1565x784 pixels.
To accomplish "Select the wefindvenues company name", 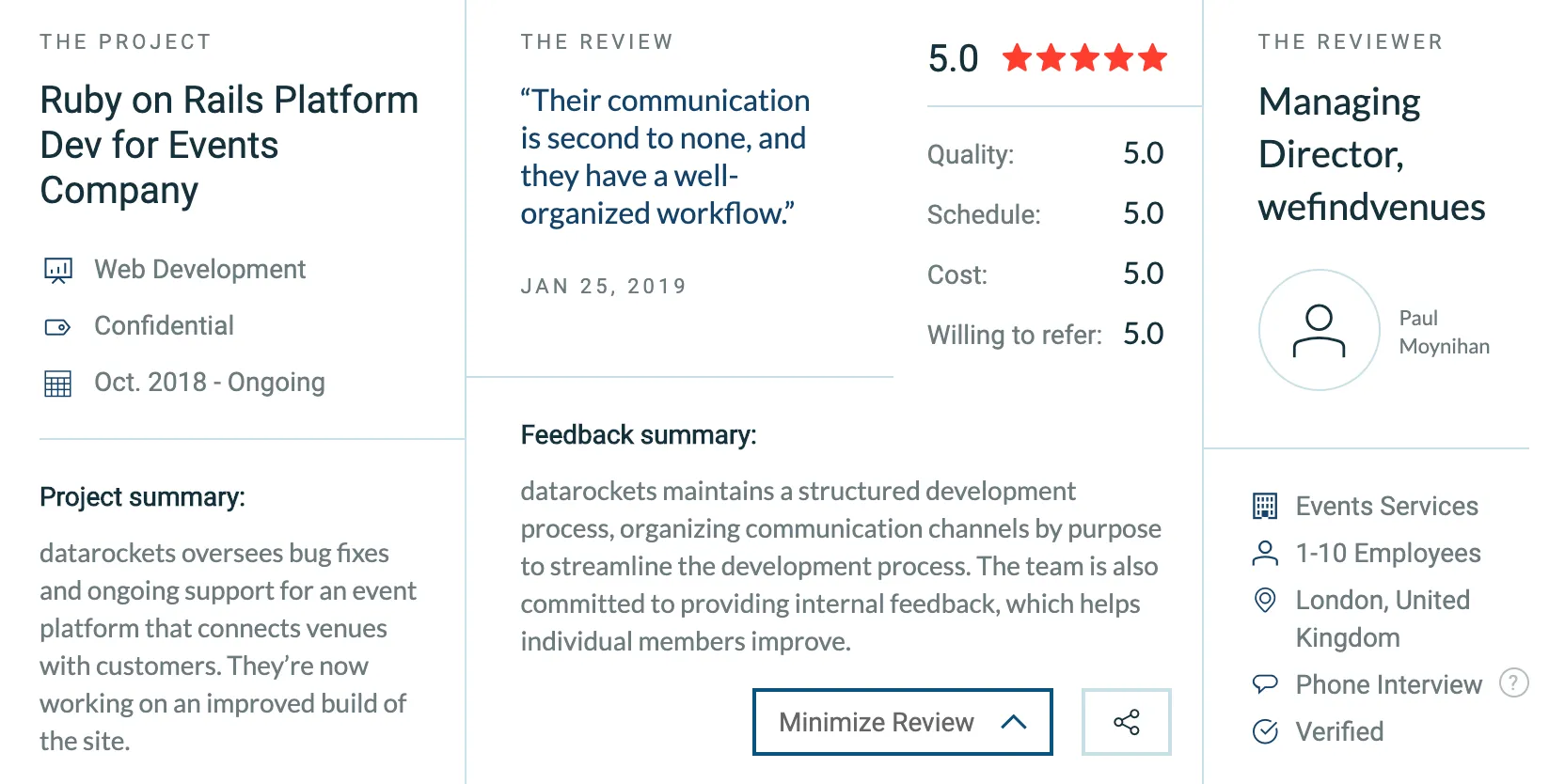I will 1371,208.
